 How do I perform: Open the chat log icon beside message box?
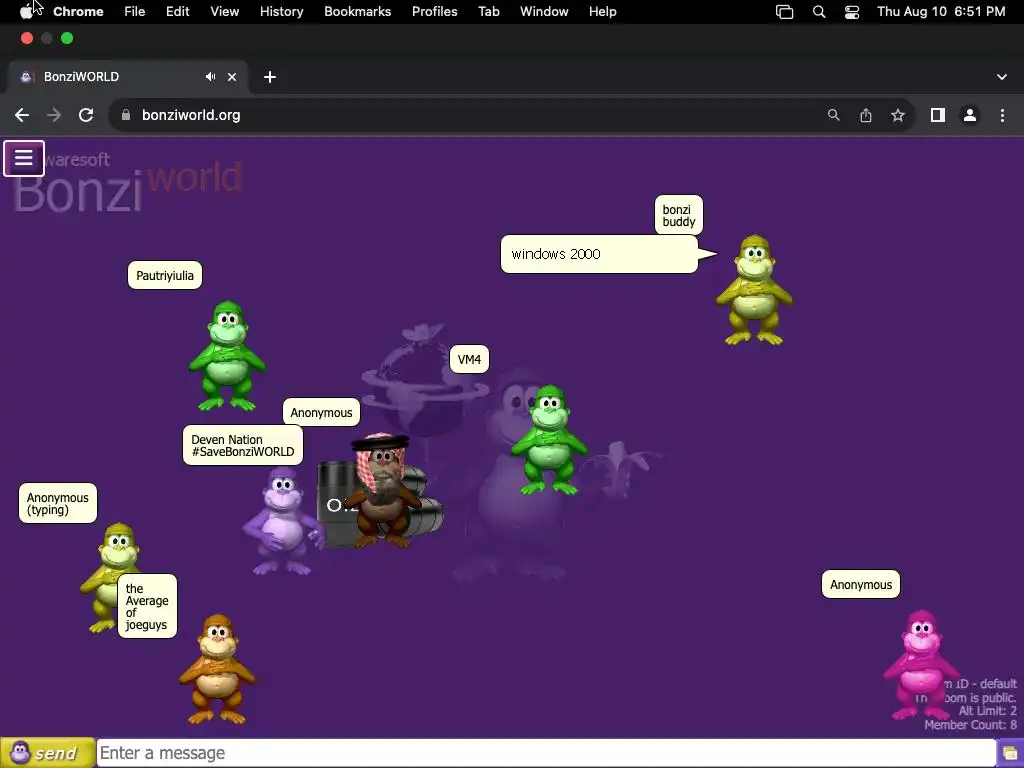(x=1010, y=754)
